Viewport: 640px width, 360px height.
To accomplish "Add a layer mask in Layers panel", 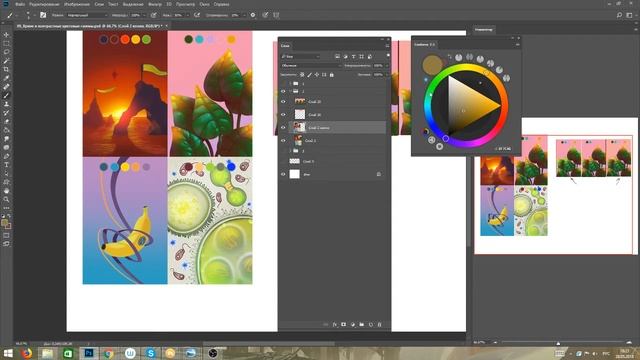I will 344,324.
